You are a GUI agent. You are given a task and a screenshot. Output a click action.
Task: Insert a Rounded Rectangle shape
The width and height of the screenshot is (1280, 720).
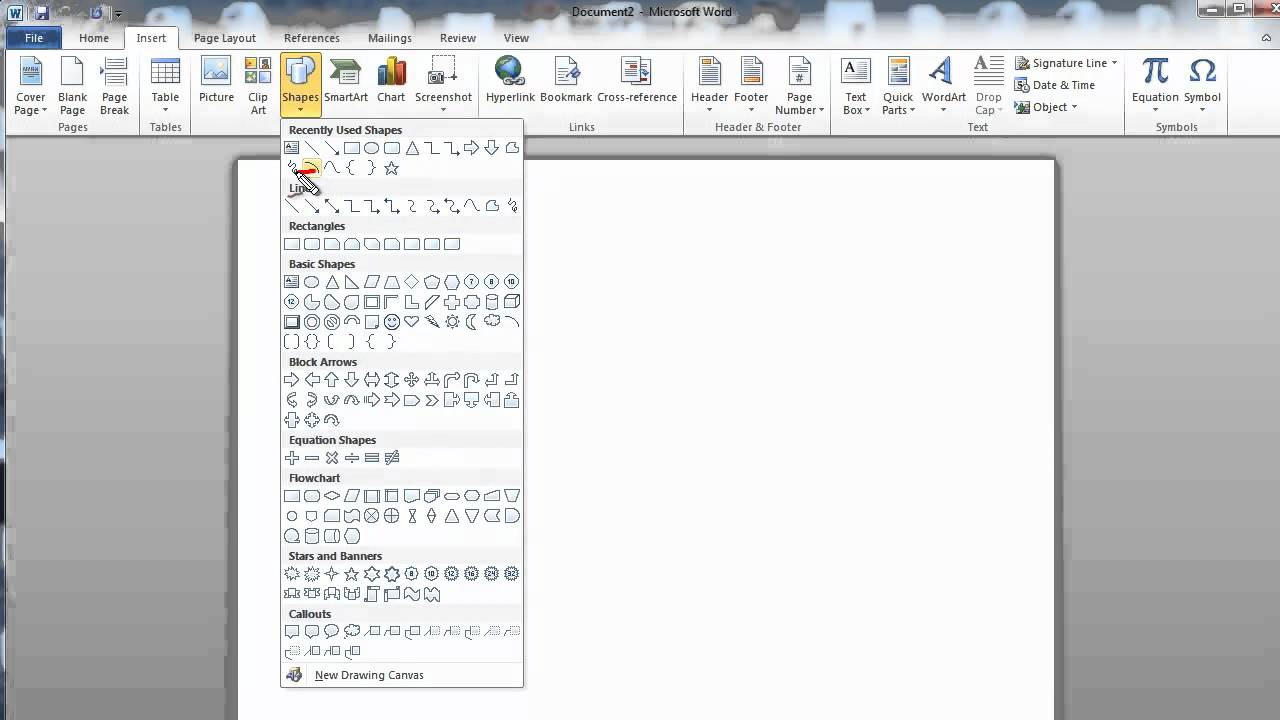pyautogui.click(x=311, y=243)
